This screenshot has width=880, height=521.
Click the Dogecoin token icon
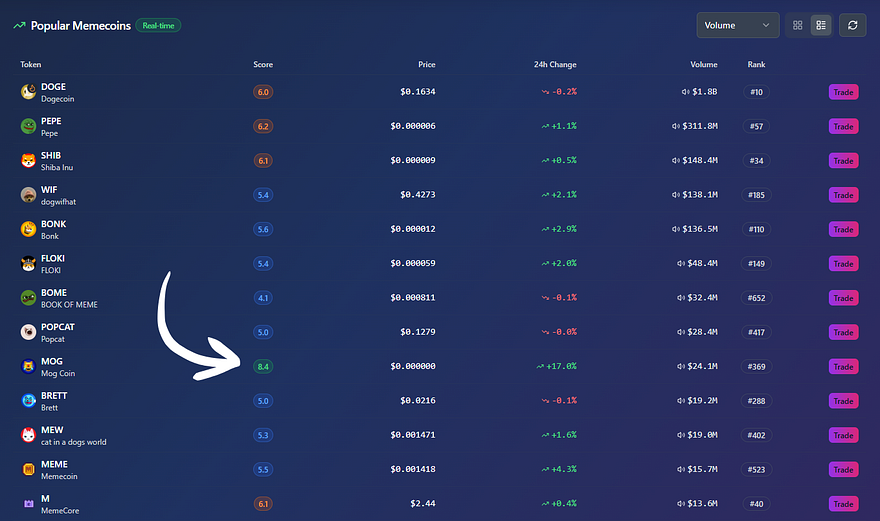[x=28, y=92]
